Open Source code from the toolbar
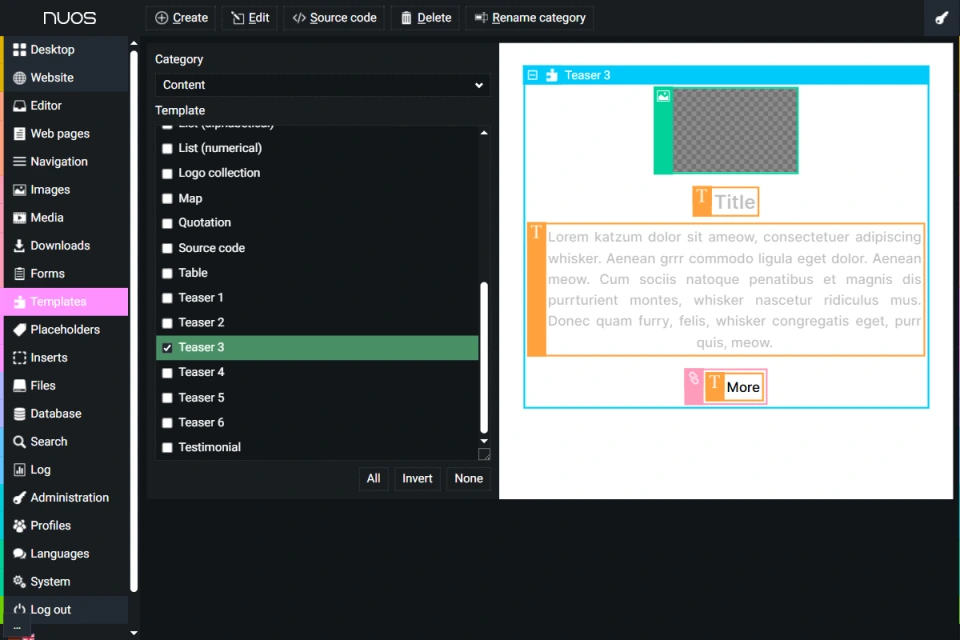The height and width of the screenshot is (640, 960). [300, 17]
